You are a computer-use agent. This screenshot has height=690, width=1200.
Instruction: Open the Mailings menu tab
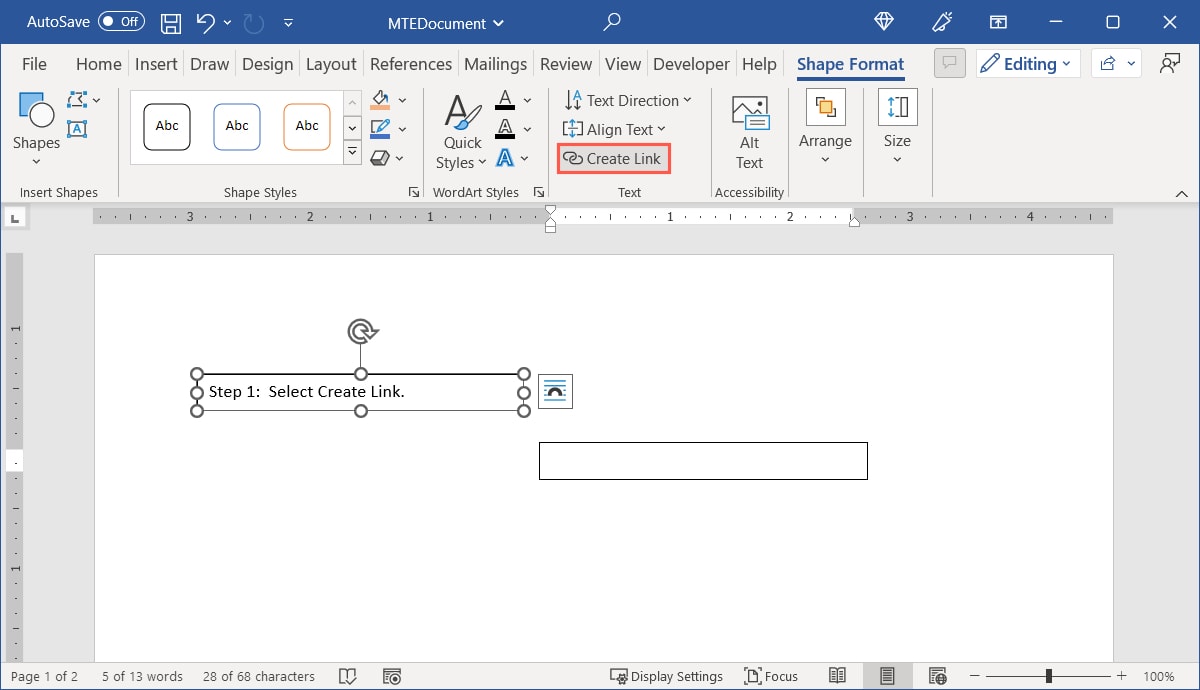495,63
